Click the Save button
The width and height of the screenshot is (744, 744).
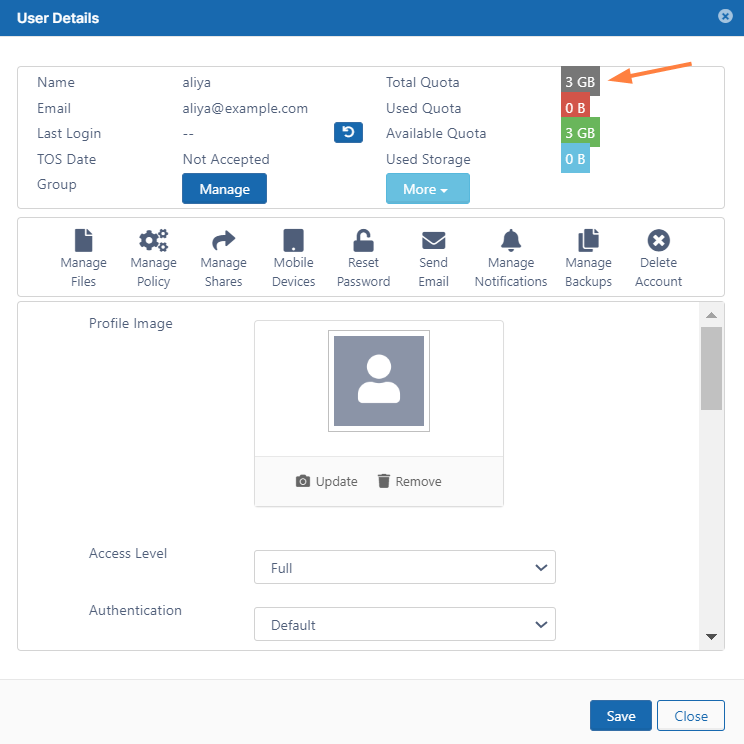point(620,716)
